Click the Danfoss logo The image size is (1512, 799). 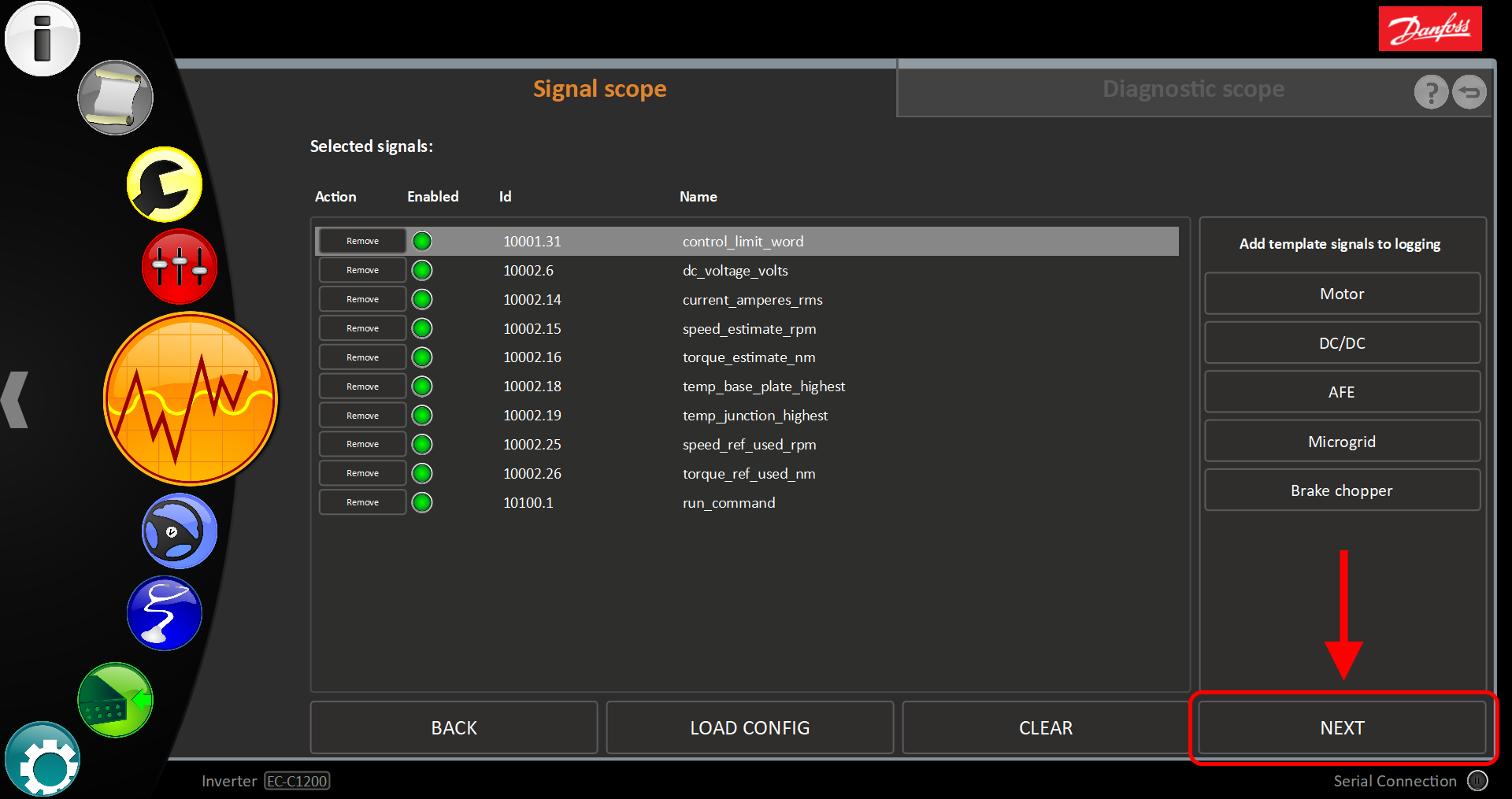click(x=1430, y=29)
